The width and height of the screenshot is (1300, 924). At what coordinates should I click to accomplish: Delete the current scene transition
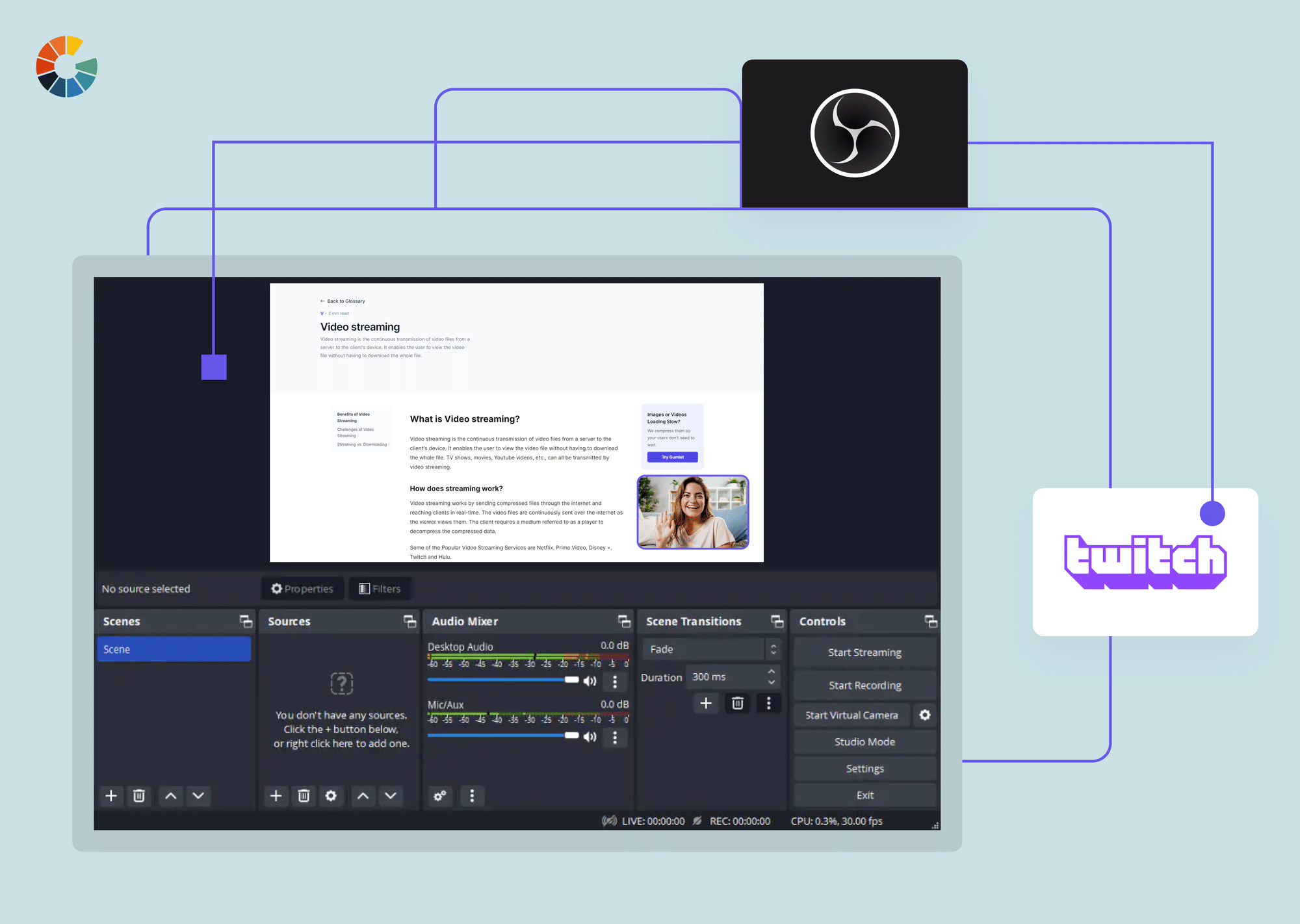[737, 703]
